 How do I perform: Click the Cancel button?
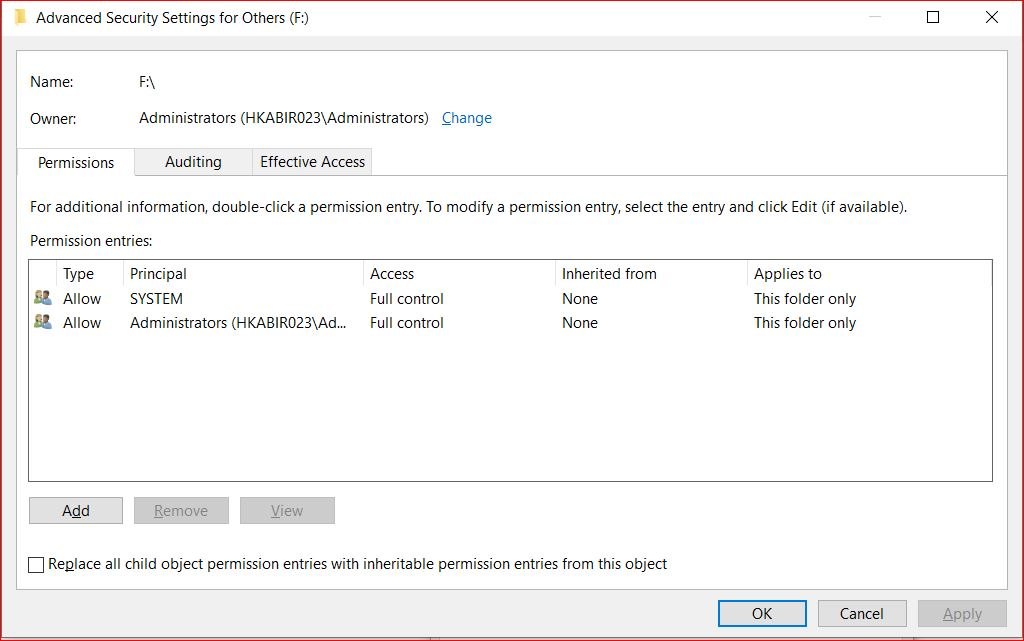point(861,614)
